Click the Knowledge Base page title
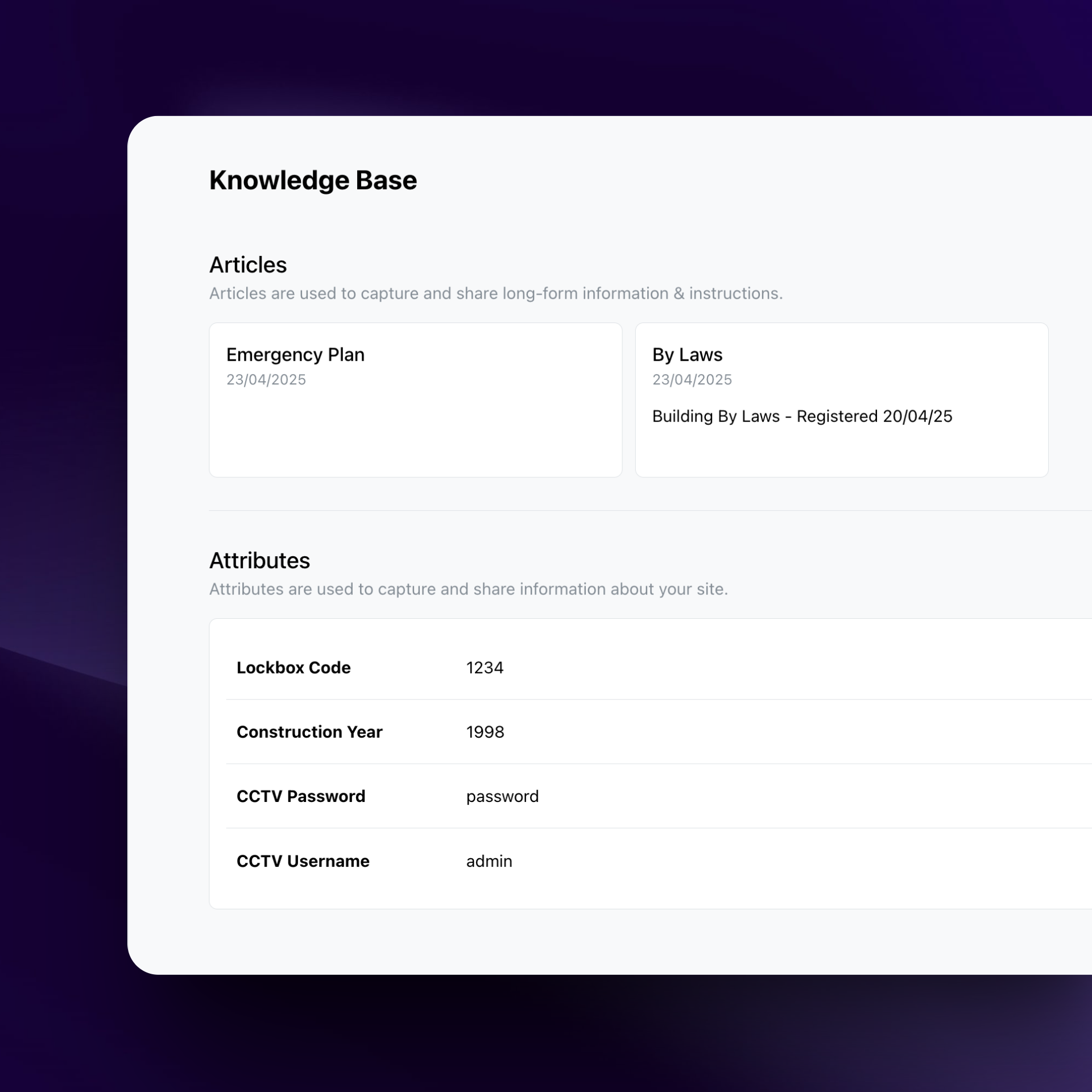Image resolution: width=1092 pixels, height=1092 pixels. click(313, 180)
